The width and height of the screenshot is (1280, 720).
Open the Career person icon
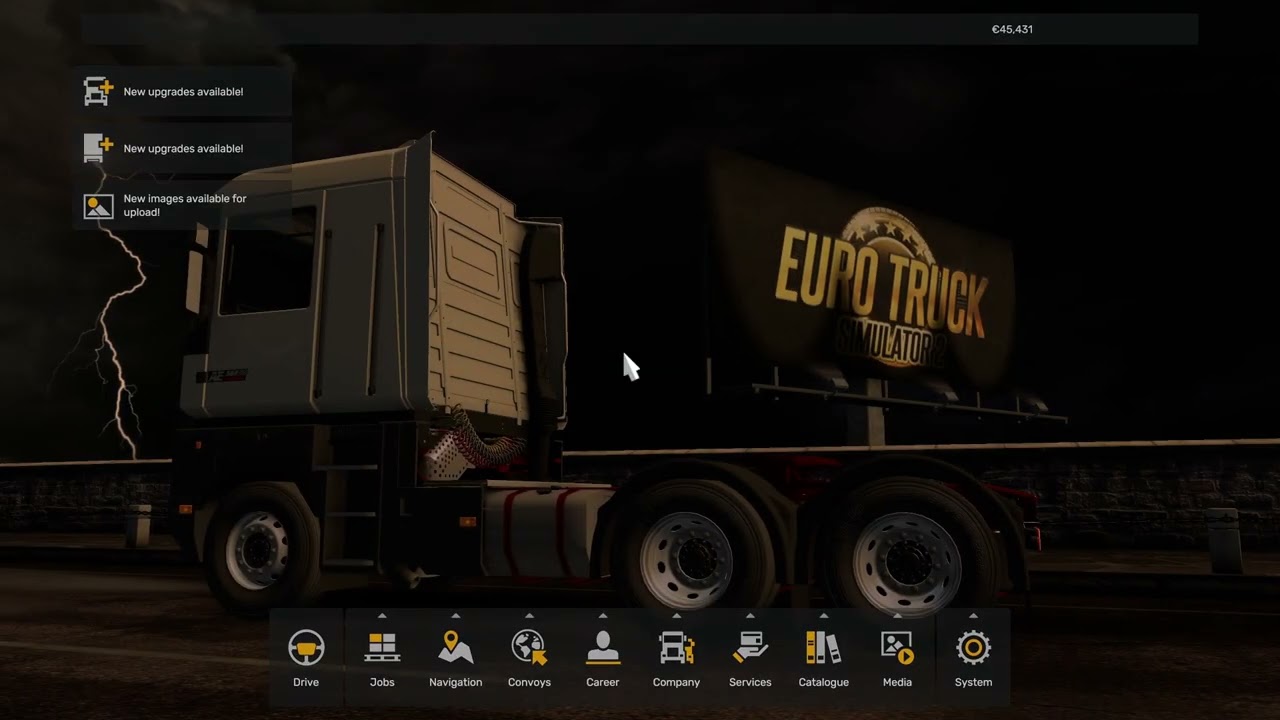point(603,648)
